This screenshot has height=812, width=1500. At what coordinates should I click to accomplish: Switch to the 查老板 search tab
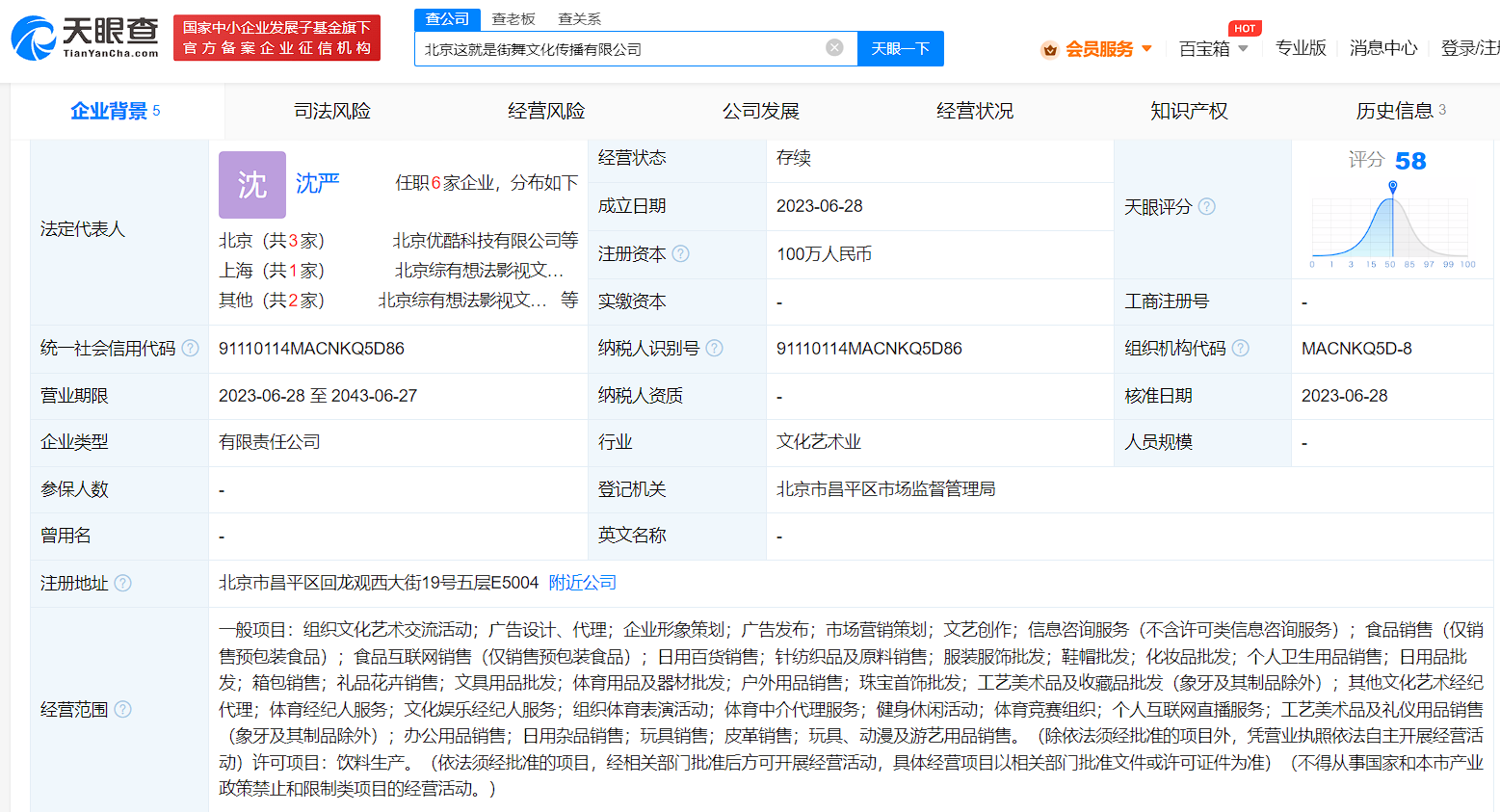(513, 19)
